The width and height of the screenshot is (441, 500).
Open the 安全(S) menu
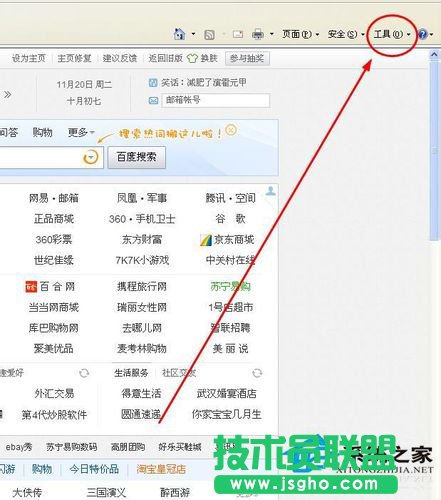point(346,34)
